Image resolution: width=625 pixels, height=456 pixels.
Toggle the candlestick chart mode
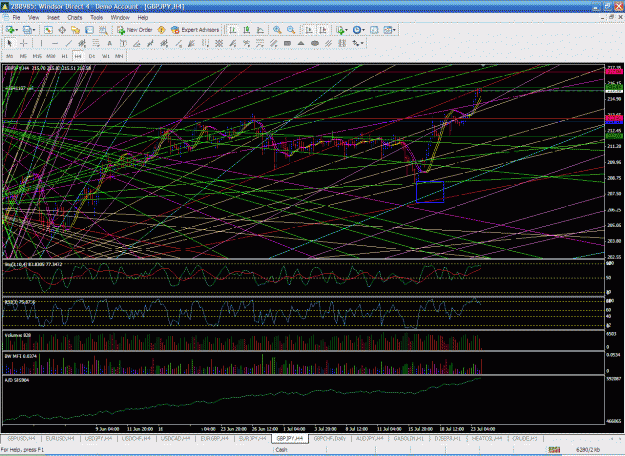[x=247, y=30]
